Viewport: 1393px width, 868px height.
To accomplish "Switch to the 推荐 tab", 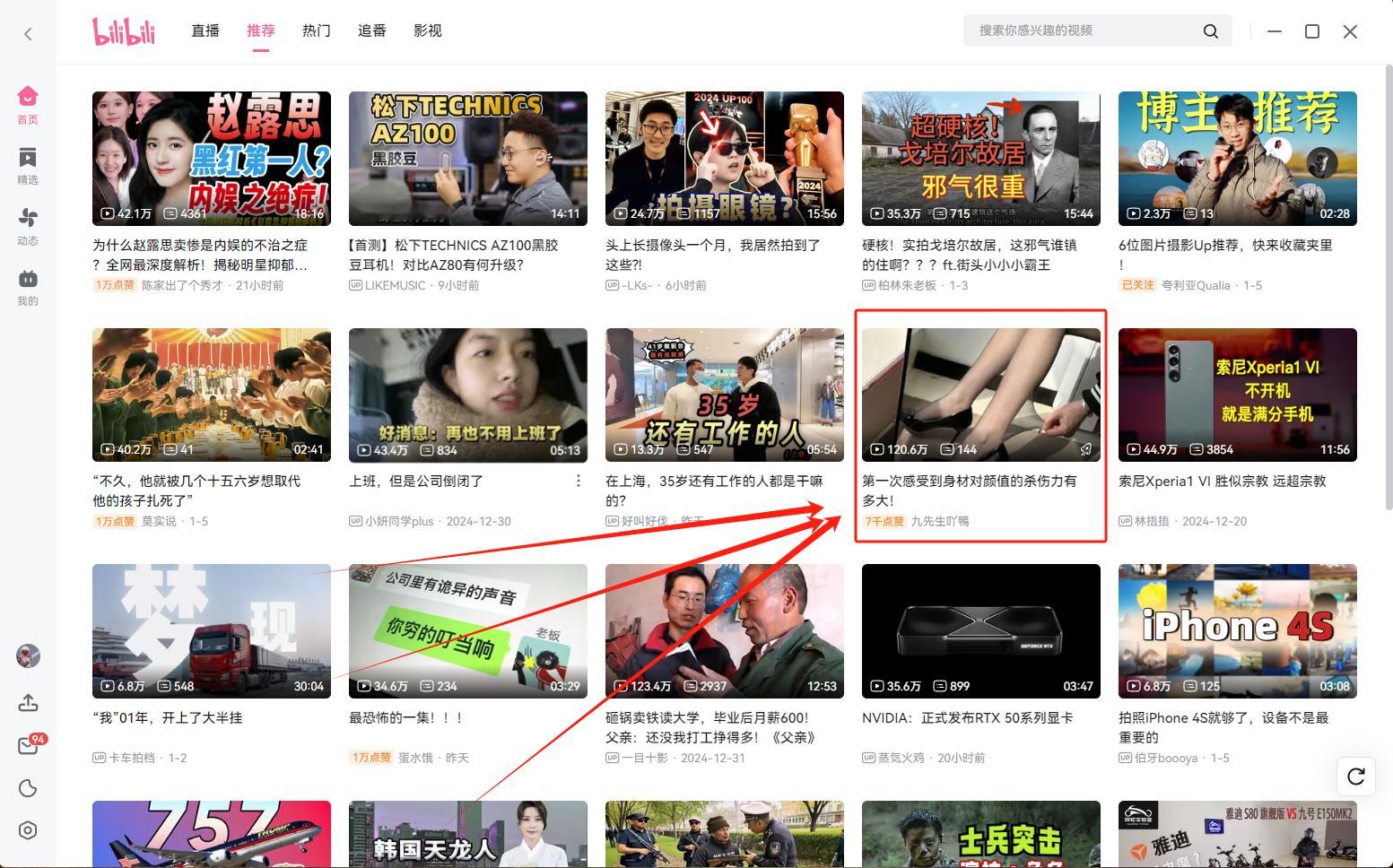I will click(x=261, y=30).
